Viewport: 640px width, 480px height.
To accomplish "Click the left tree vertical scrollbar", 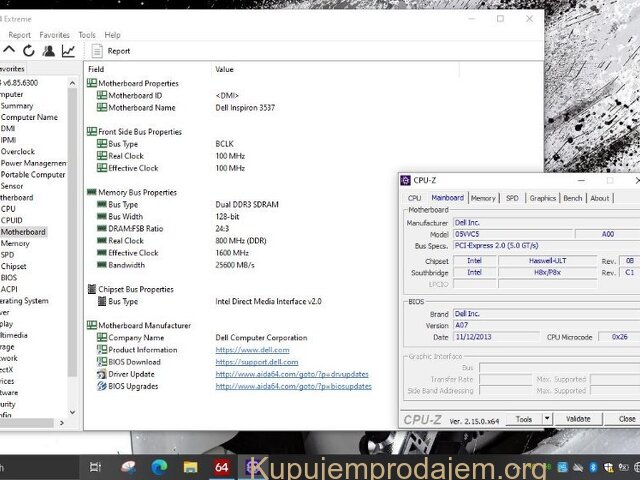I will click(72, 240).
